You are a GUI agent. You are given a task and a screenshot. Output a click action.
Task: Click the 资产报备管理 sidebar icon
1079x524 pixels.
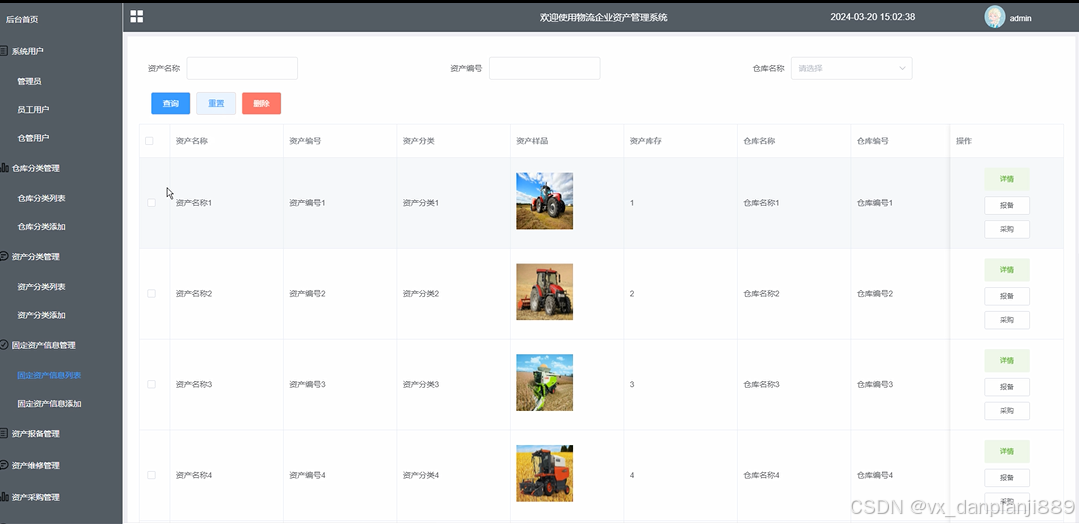click(x=4, y=434)
